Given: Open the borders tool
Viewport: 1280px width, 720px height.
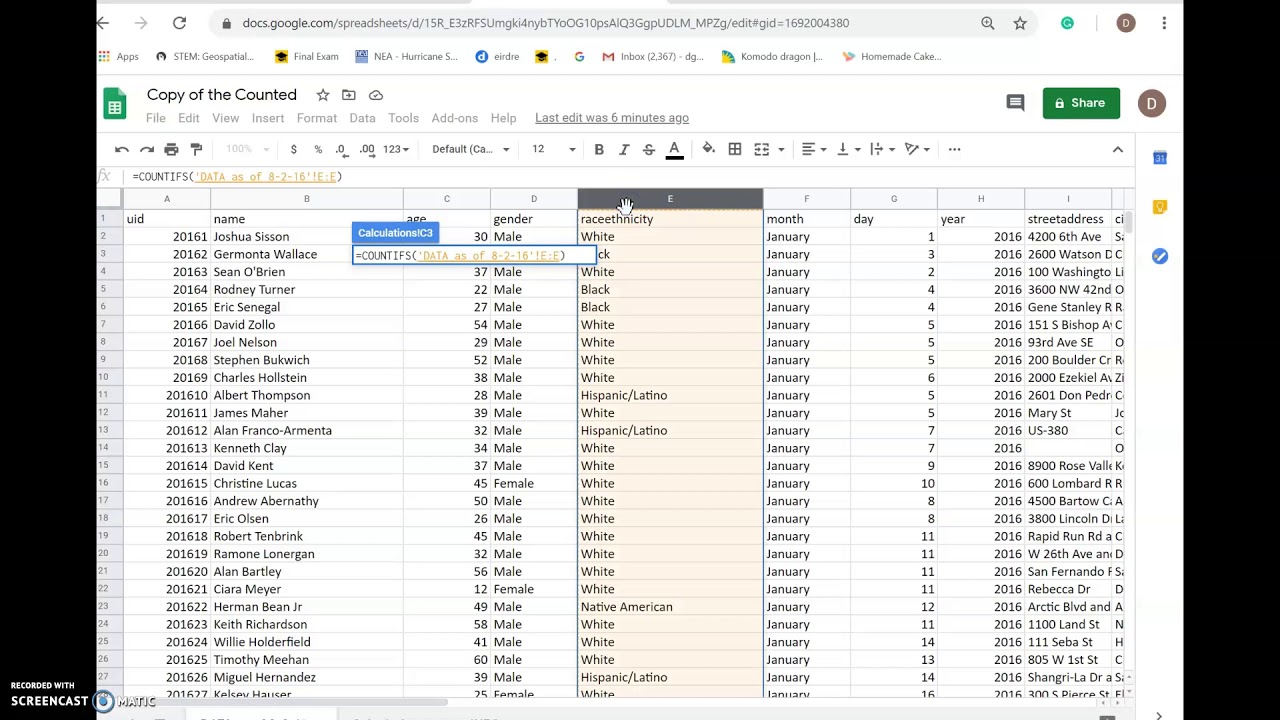Looking at the screenshot, I should coord(735,149).
